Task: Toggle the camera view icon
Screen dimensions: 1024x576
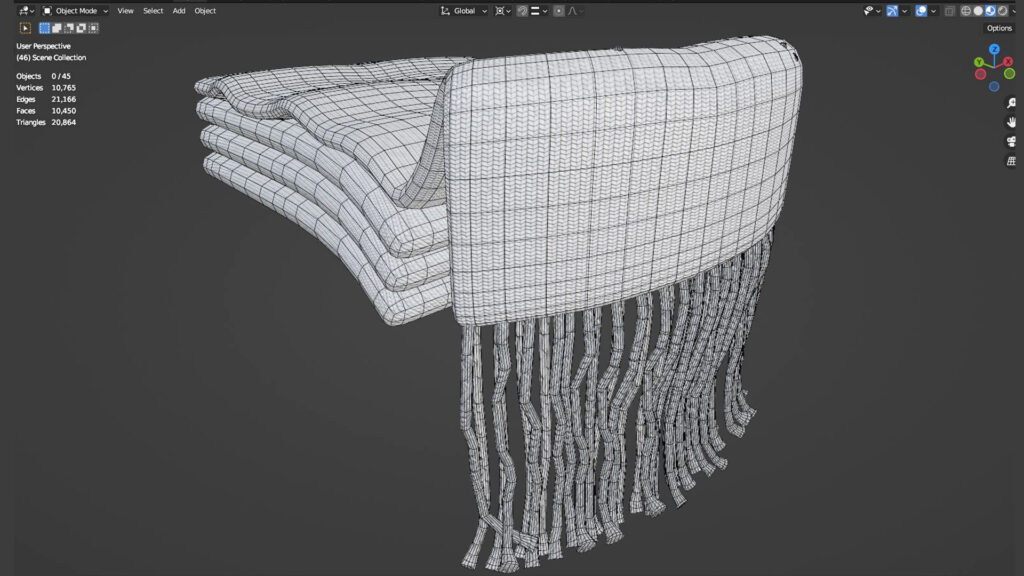Action: pyautogui.click(x=1012, y=141)
